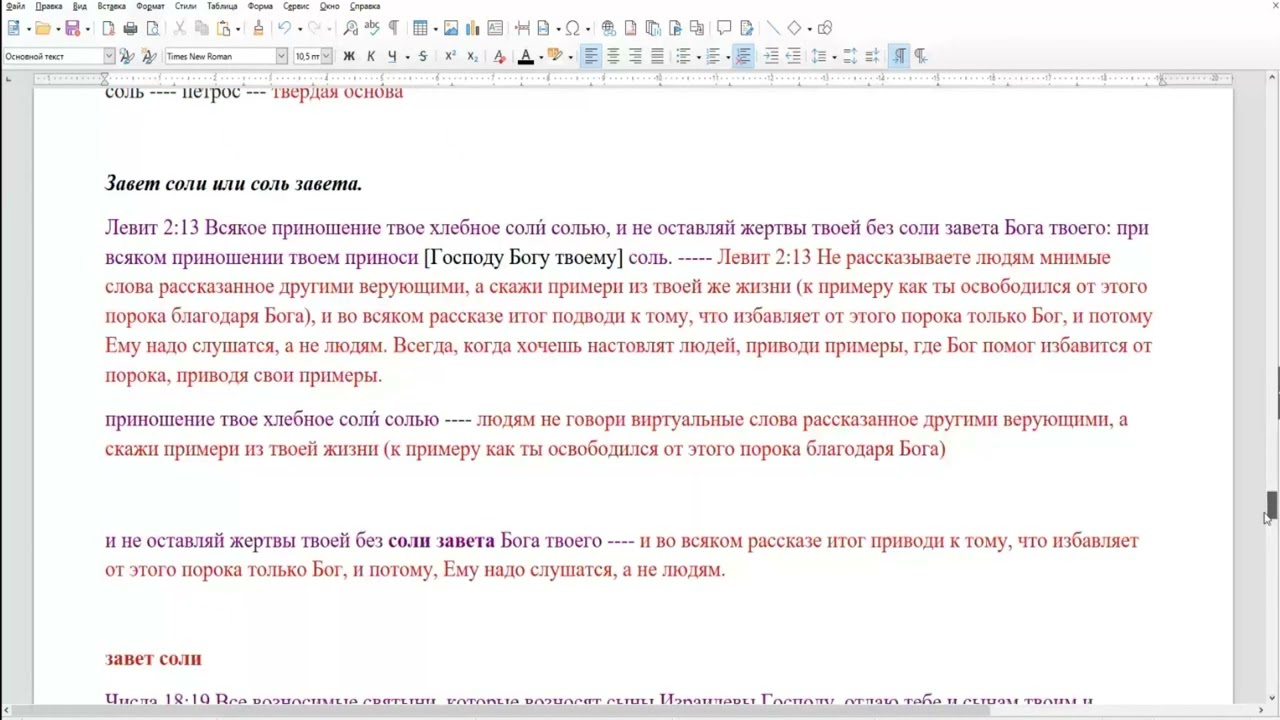Click the Undo arrow
Image resolution: width=1280 pixels, height=720 pixels.
pos(284,28)
